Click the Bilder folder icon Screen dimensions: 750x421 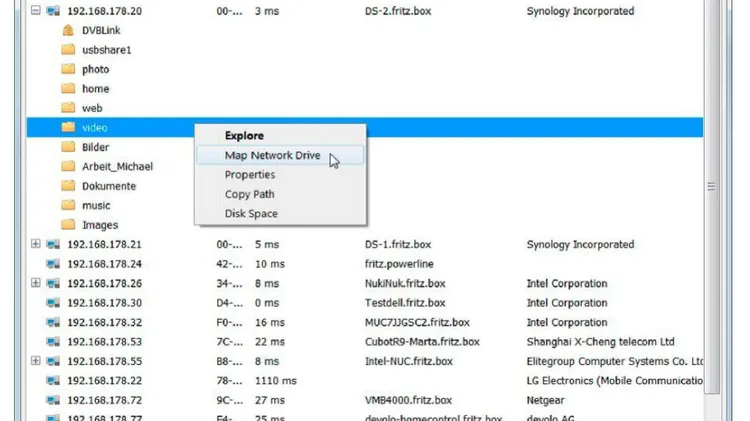pyautogui.click(x=68, y=147)
